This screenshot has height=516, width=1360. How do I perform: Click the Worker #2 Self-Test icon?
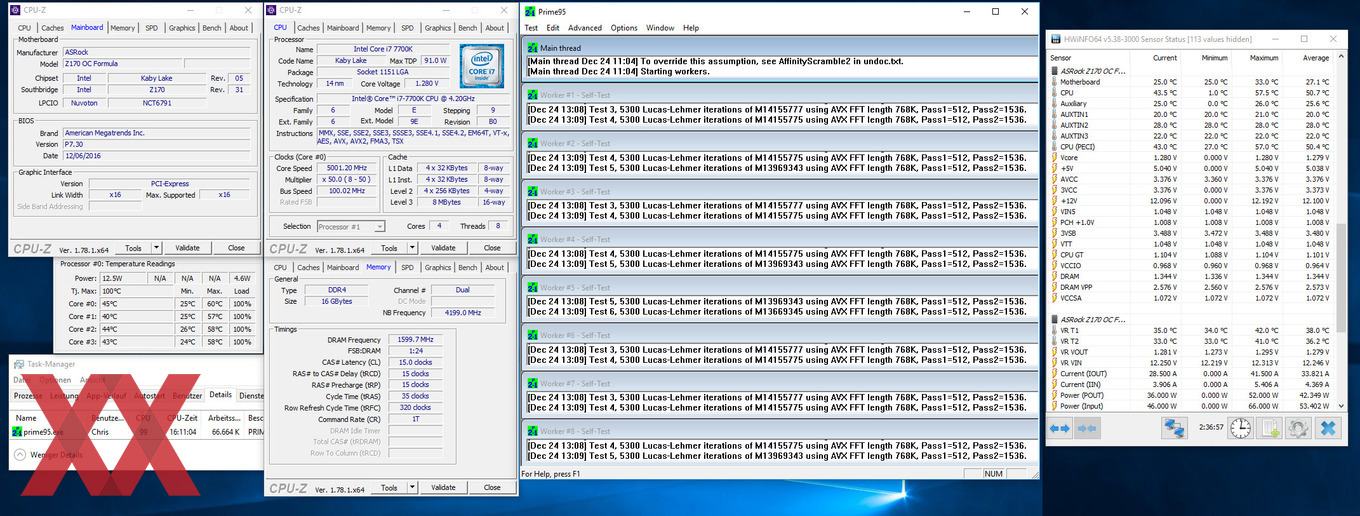pyautogui.click(x=533, y=143)
